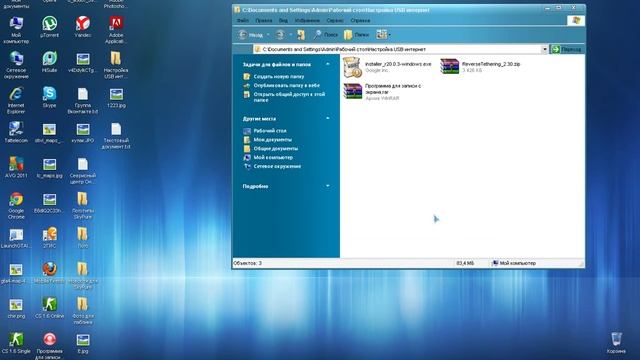
Task: Select the Yandex desktop icon
Action: click(83, 27)
